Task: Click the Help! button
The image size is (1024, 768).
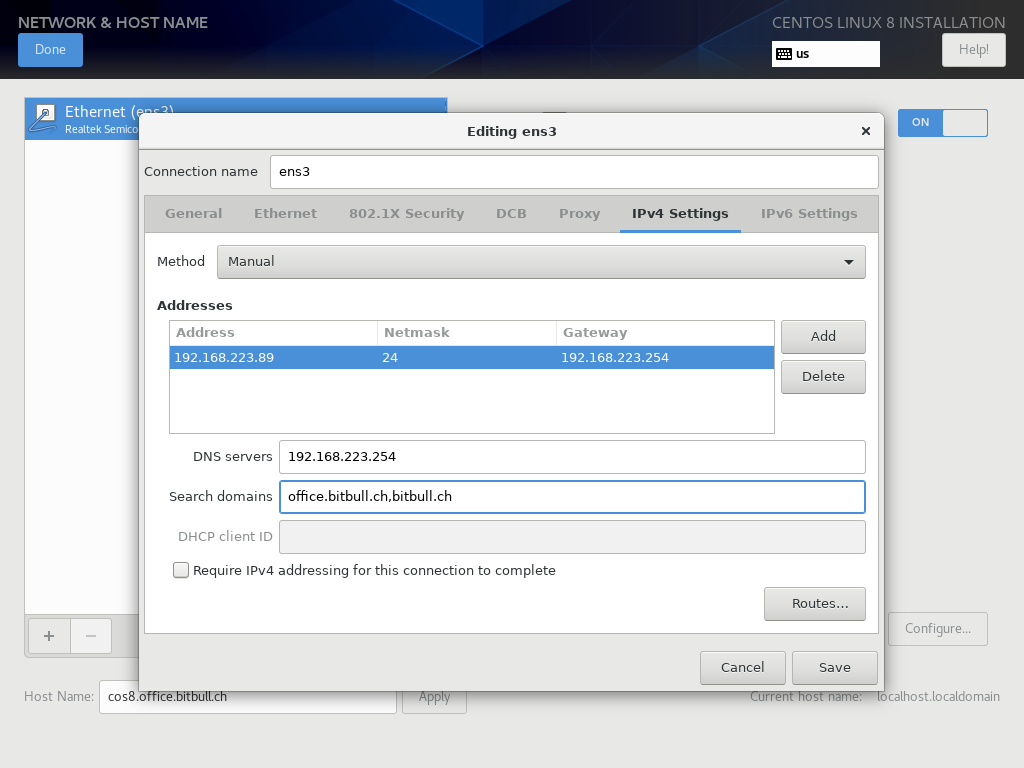Action: (x=973, y=50)
